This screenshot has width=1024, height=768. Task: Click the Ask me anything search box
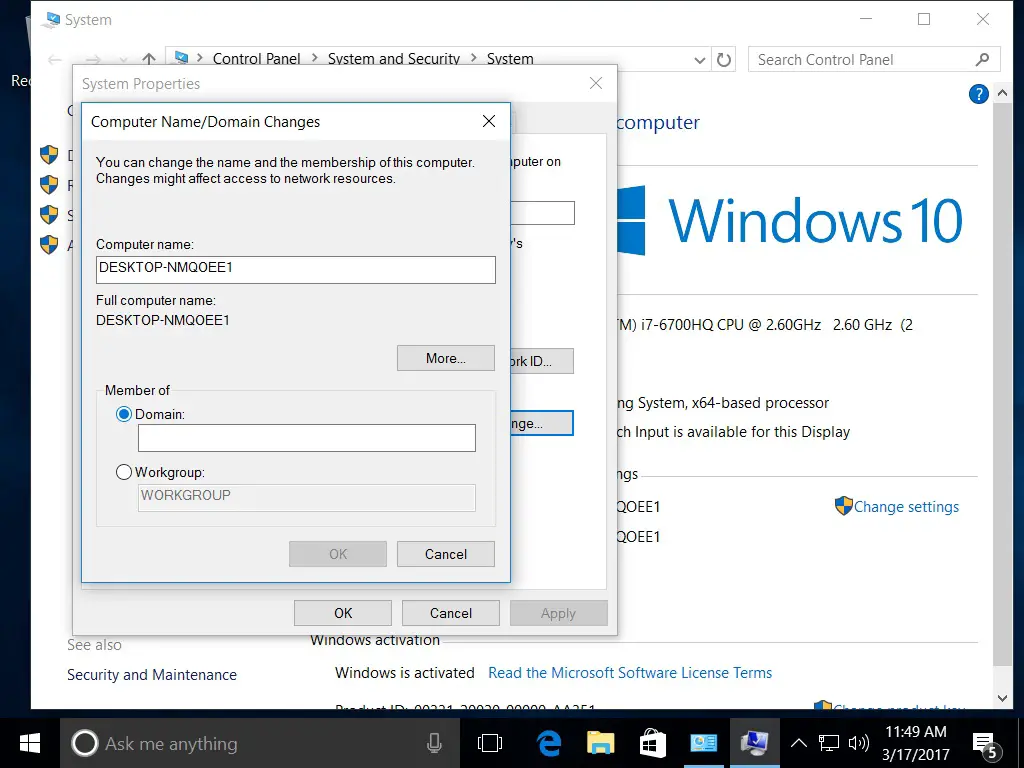click(x=260, y=743)
